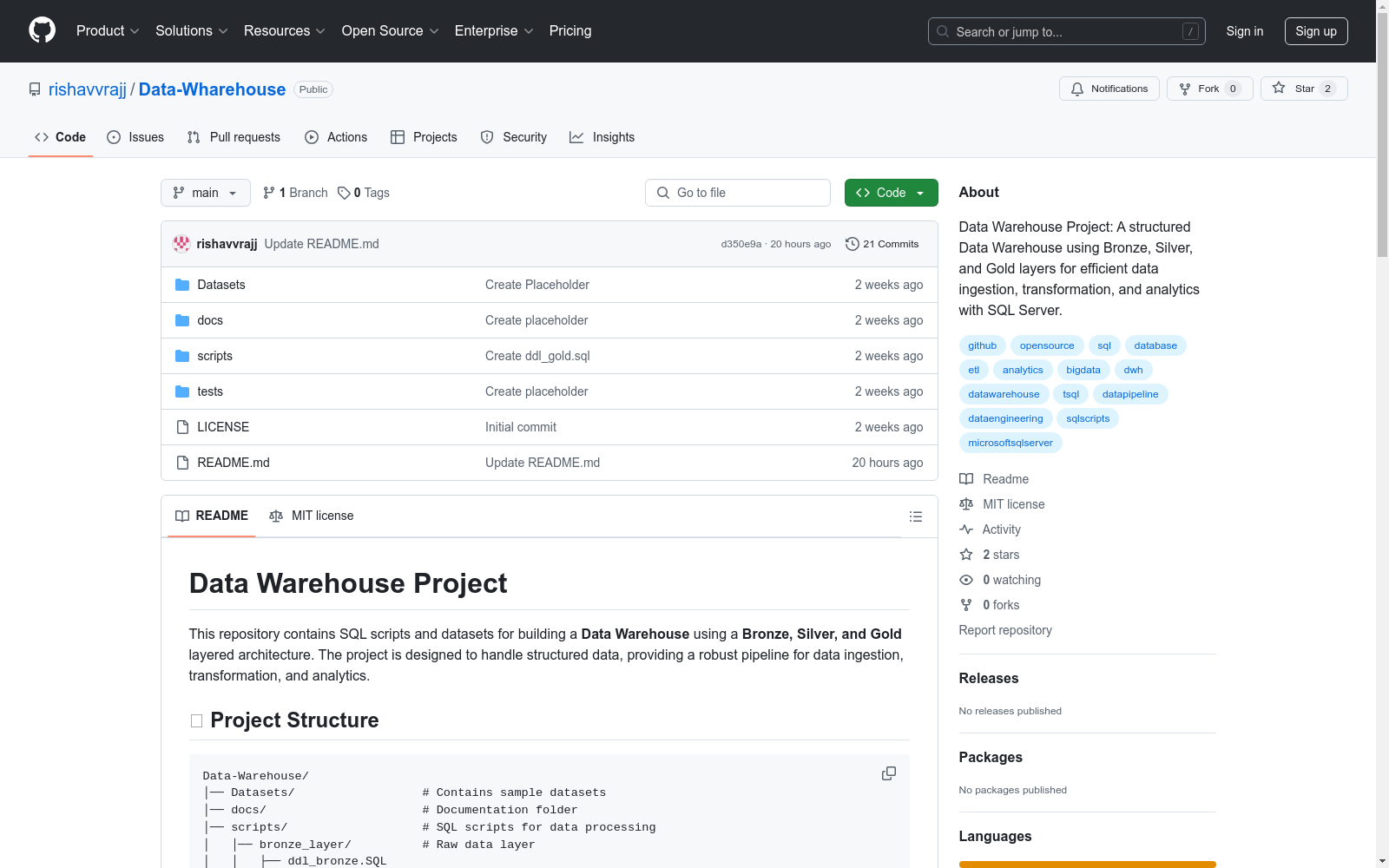Open the d350e9a commit hash link

[741, 244]
